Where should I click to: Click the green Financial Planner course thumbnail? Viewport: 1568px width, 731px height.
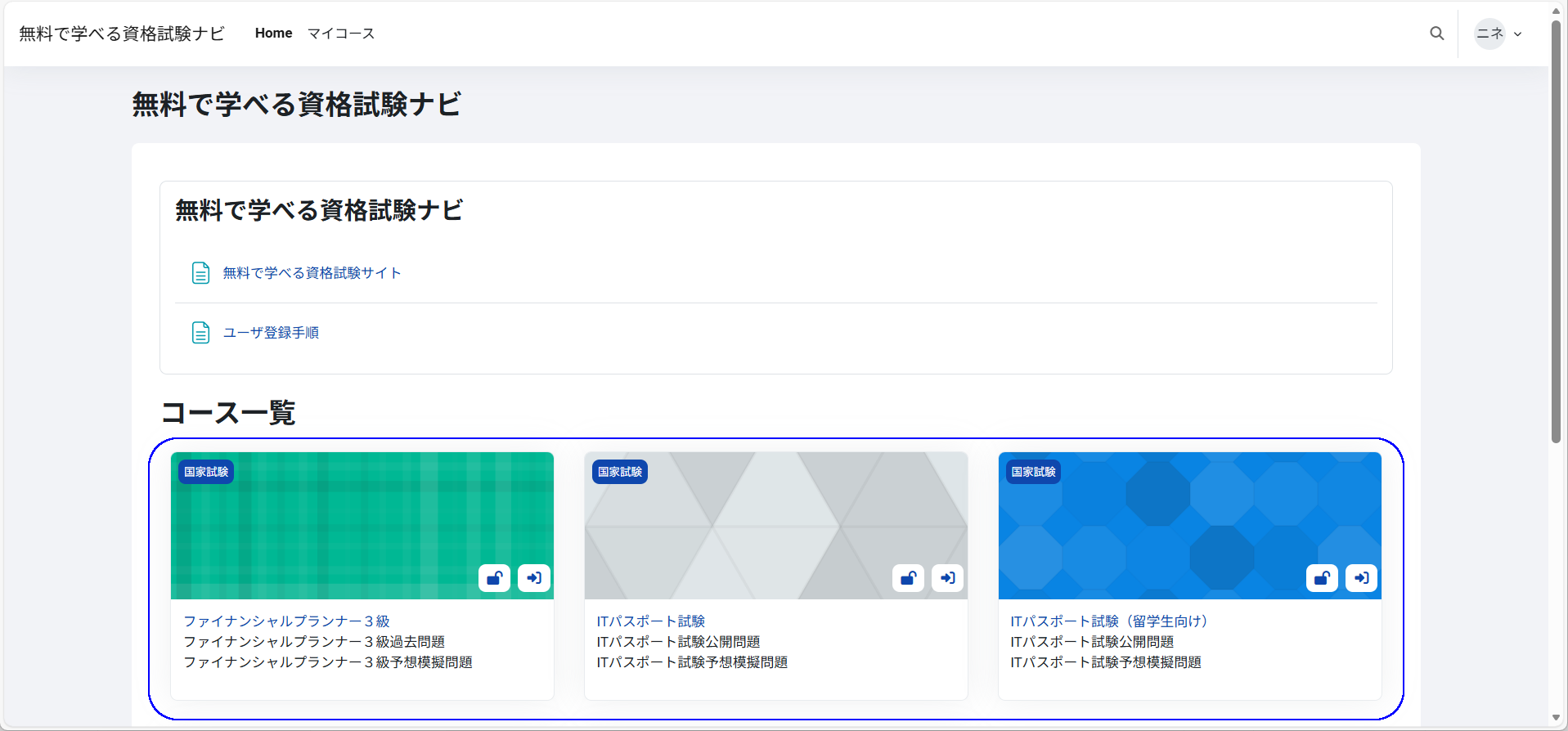[362, 523]
